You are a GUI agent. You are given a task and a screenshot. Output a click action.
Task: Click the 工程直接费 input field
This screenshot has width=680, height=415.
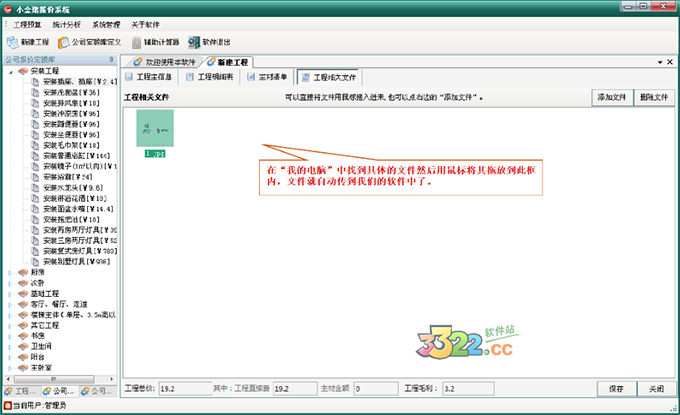(x=295, y=389)
